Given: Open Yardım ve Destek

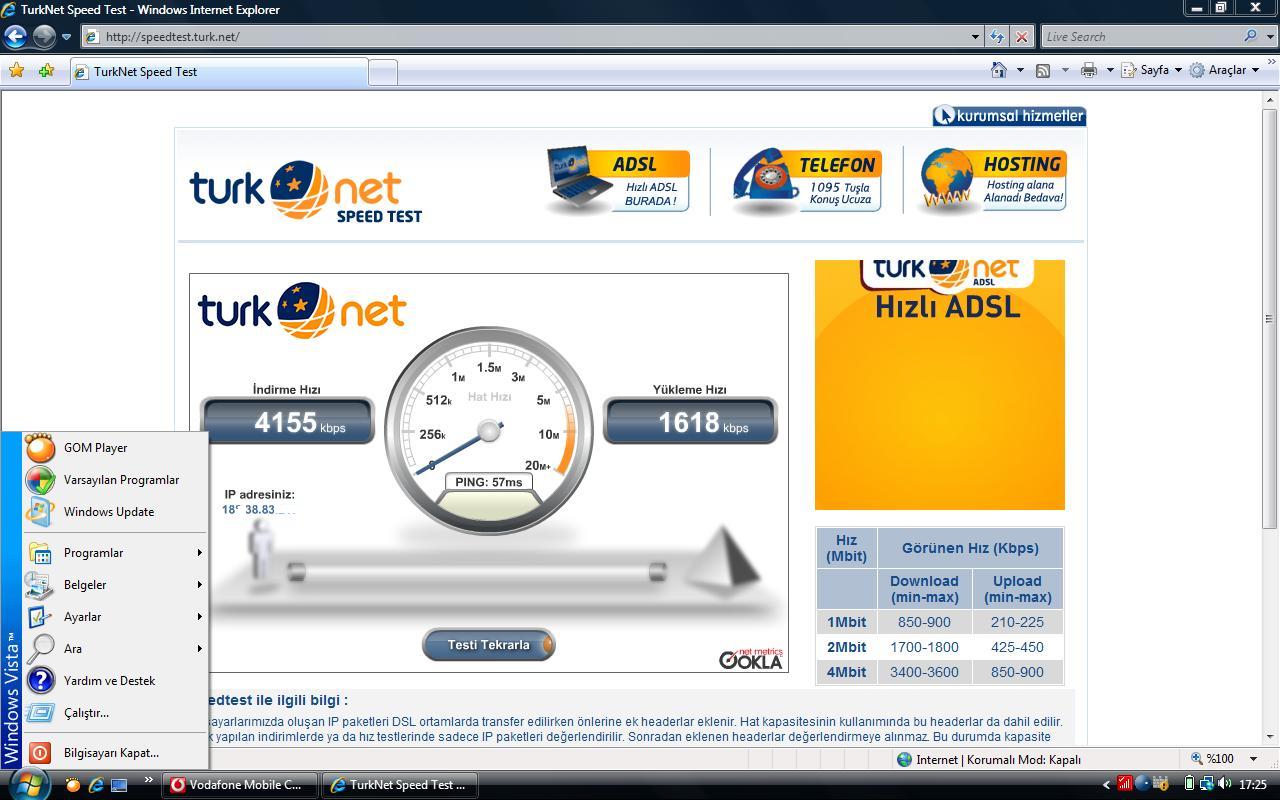Looking at the screenshot, I should click(116, 681).
